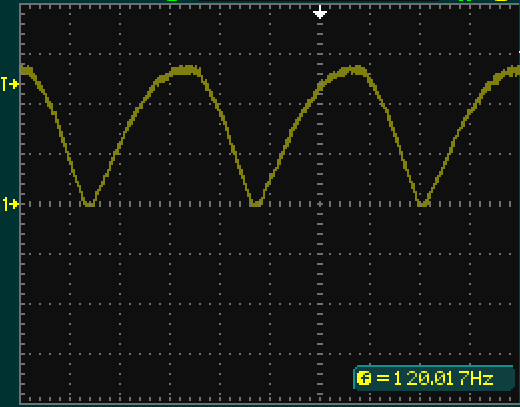Select the channel 1 ground reference marker
520x407 pixels.
[x=10, y=204]
